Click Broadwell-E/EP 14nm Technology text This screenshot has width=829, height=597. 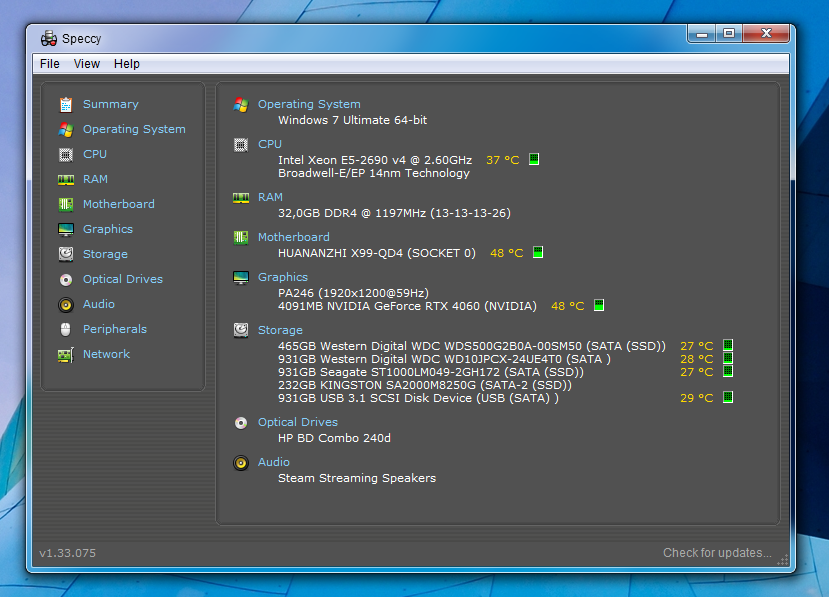click(x=374, y=173)
